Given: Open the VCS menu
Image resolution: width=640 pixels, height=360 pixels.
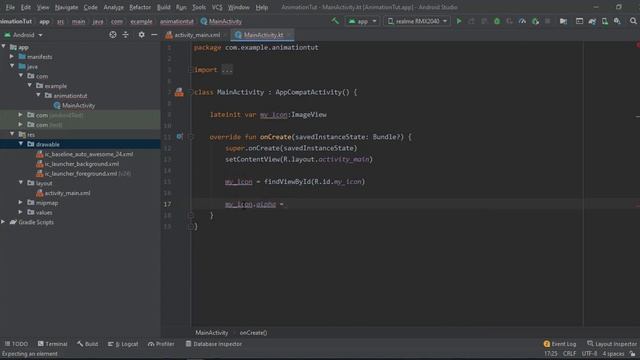Looking at the screenshot, I should 217,7.
